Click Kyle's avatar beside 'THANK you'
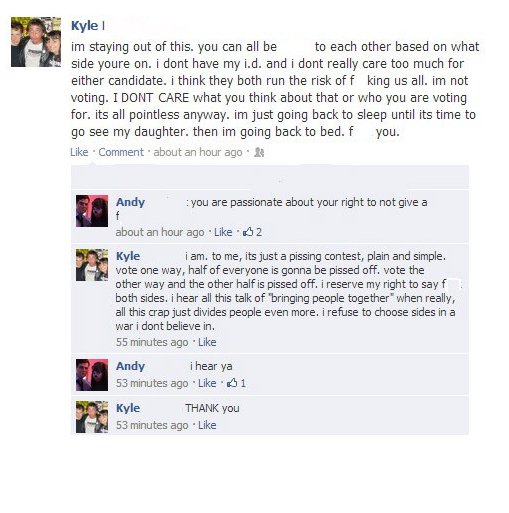This screenshot has width=509, height=513. 92,417
